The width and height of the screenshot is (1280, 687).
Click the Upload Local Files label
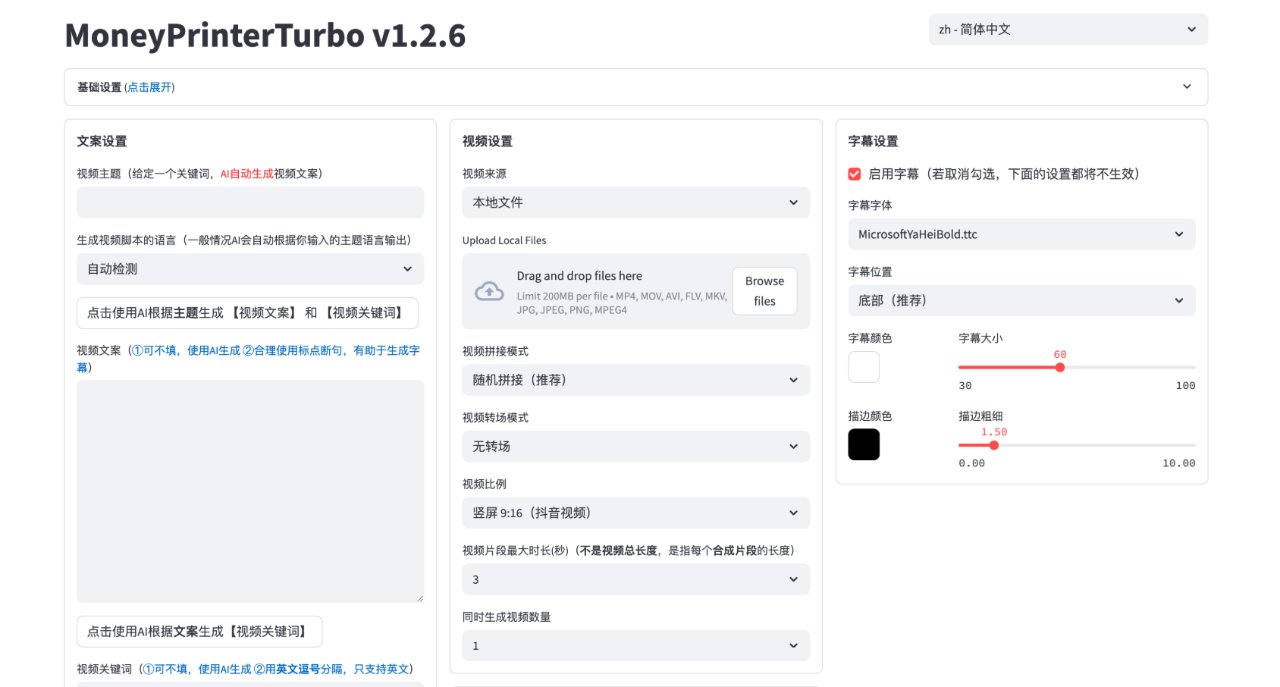[504, 240]
